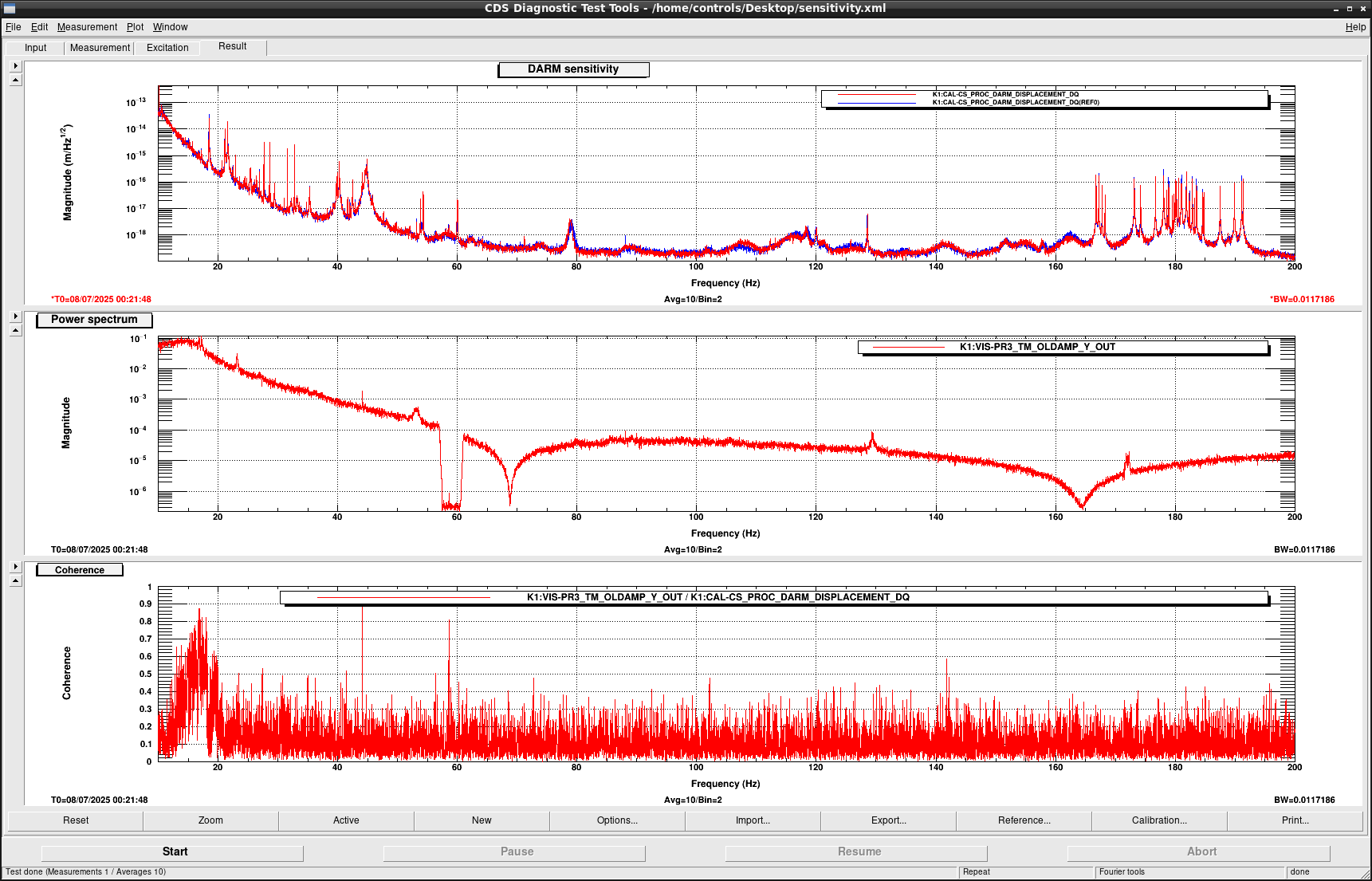Open plot Options dialog
The height and width of the screenshot is (881, 1372).
pyautogui.click(x=617, y=820)
